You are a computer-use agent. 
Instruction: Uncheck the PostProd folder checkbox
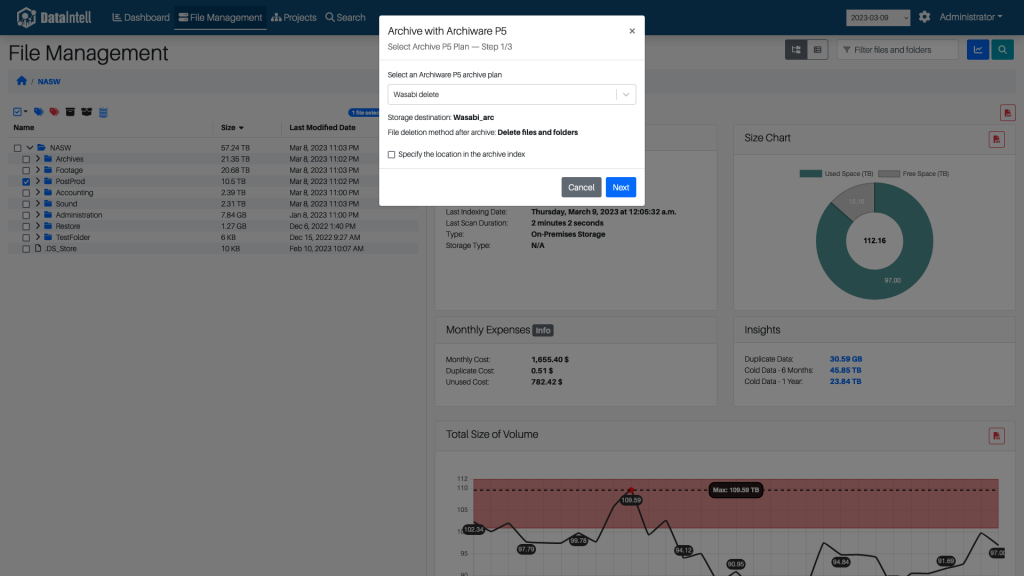(26, 182)
